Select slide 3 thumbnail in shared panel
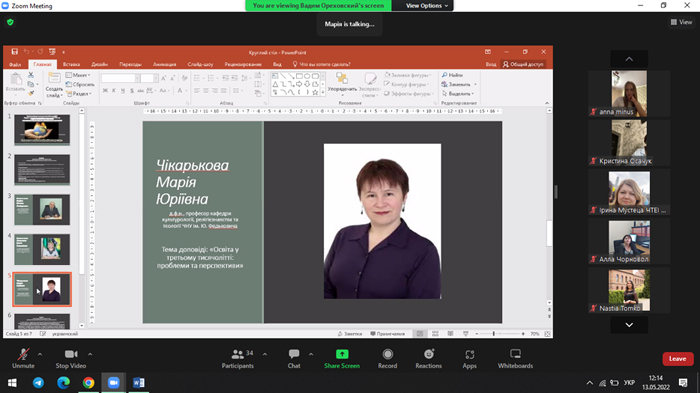The width and height of the screenshot is (700, 393). (x=42, y=209)
